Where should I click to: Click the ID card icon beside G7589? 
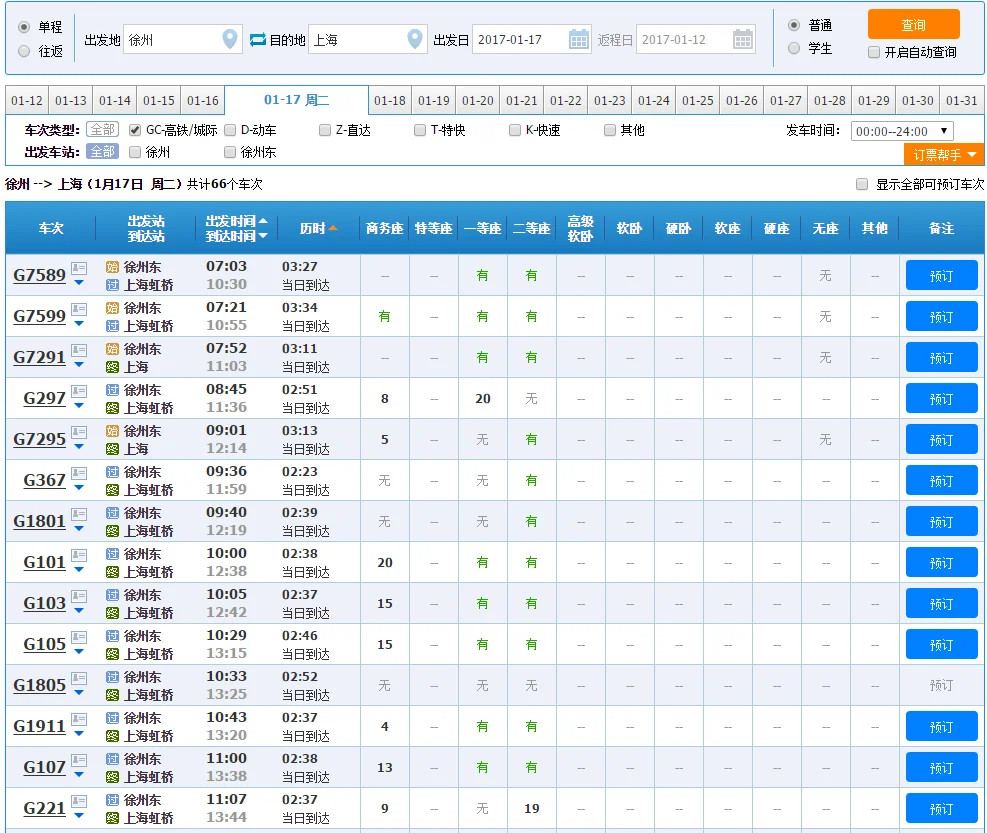pos(79,268)
